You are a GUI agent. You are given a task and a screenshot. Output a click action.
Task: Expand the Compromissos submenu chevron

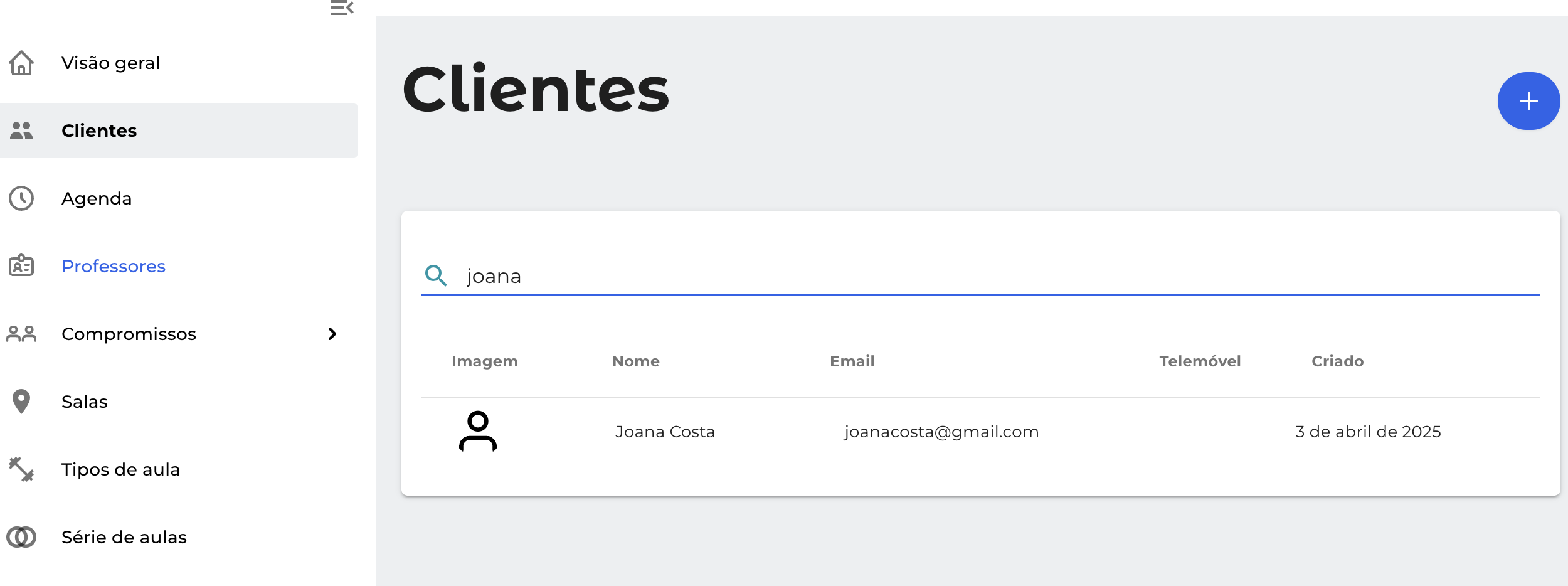point(332,334)
